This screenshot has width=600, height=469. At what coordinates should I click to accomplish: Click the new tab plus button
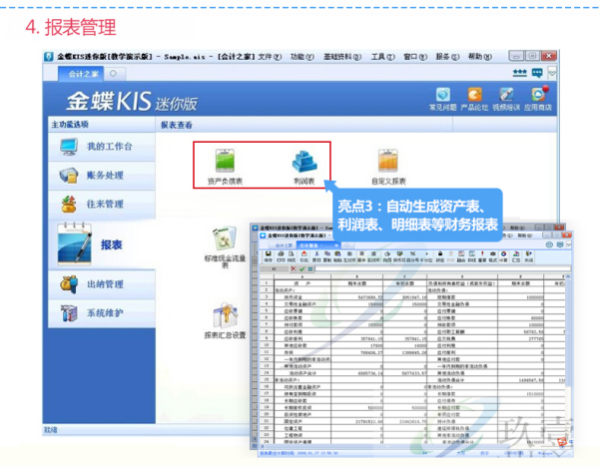tap(113, 73)
